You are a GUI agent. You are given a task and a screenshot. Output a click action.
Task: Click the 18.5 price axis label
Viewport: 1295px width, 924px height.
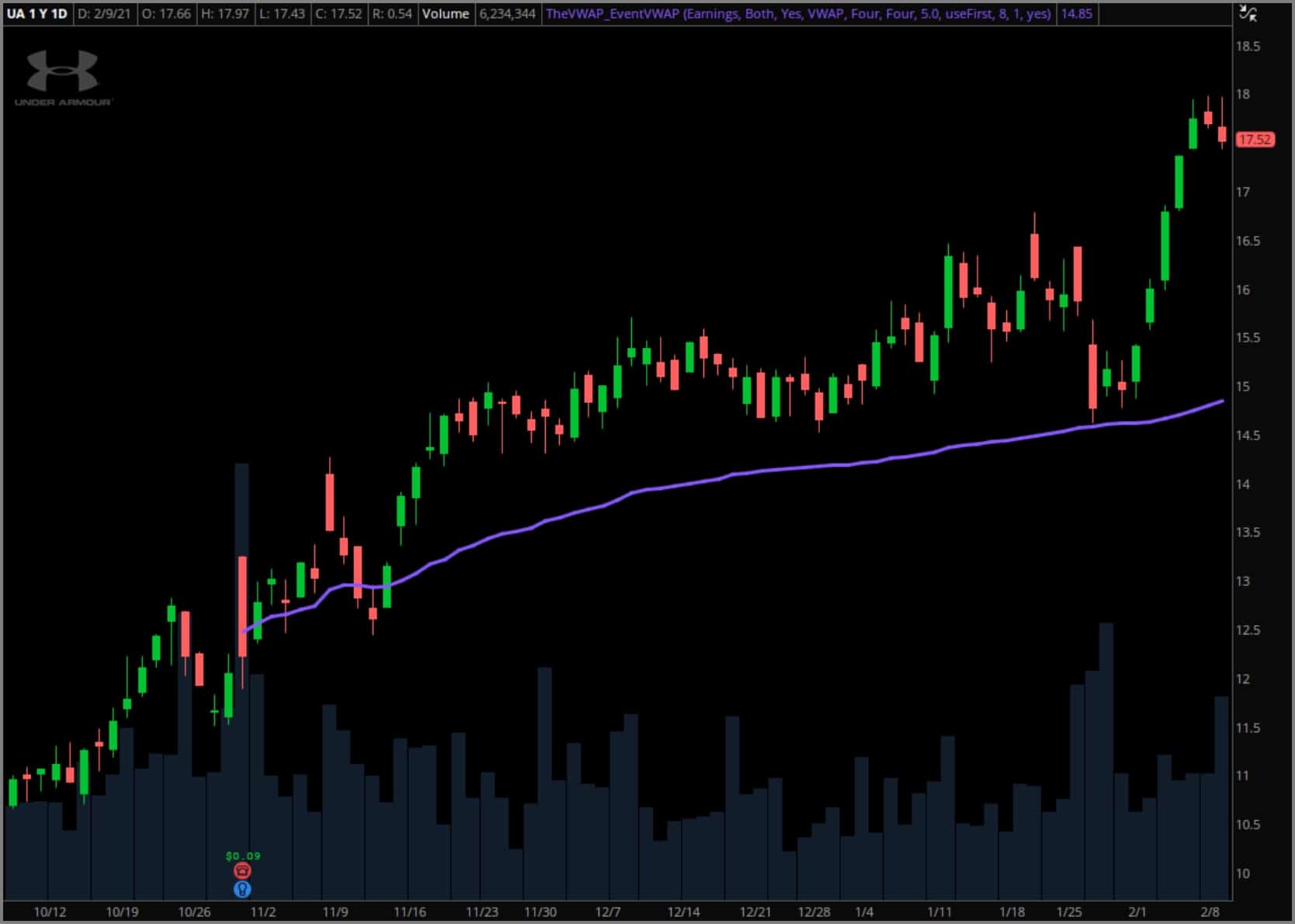(1248, 47)
